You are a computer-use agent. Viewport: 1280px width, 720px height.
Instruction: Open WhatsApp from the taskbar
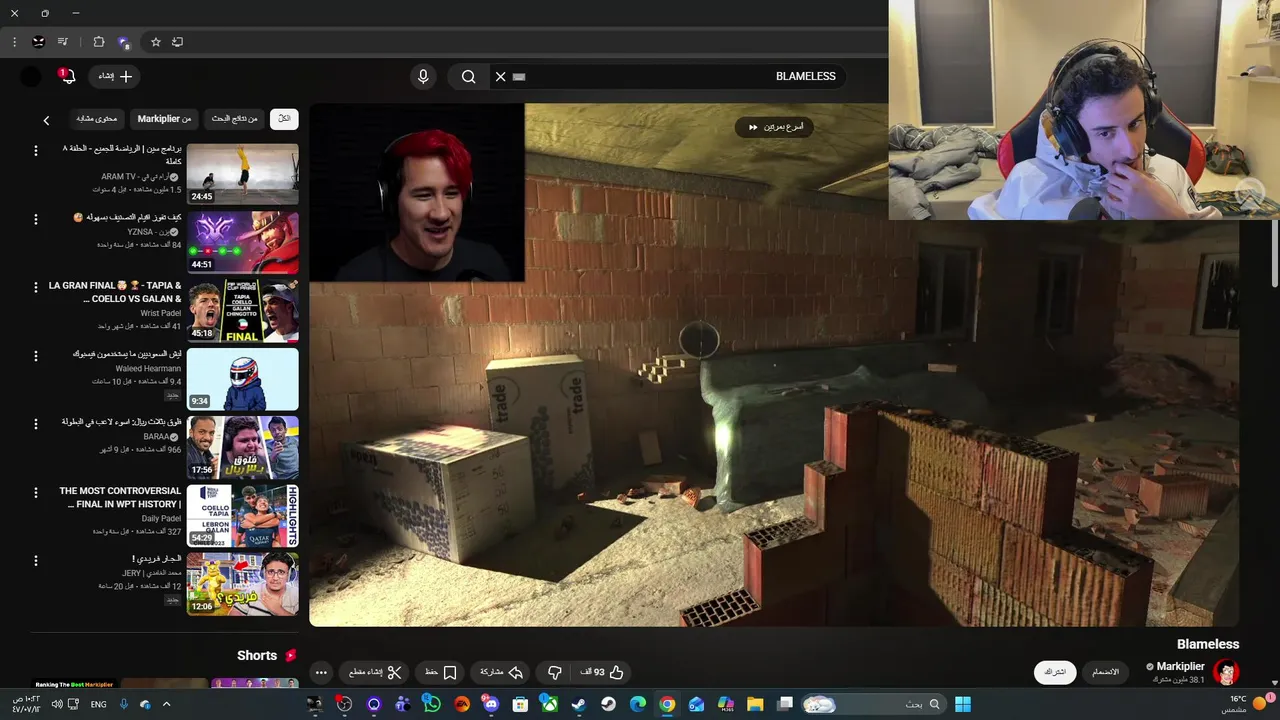click(x=432, y=705)
